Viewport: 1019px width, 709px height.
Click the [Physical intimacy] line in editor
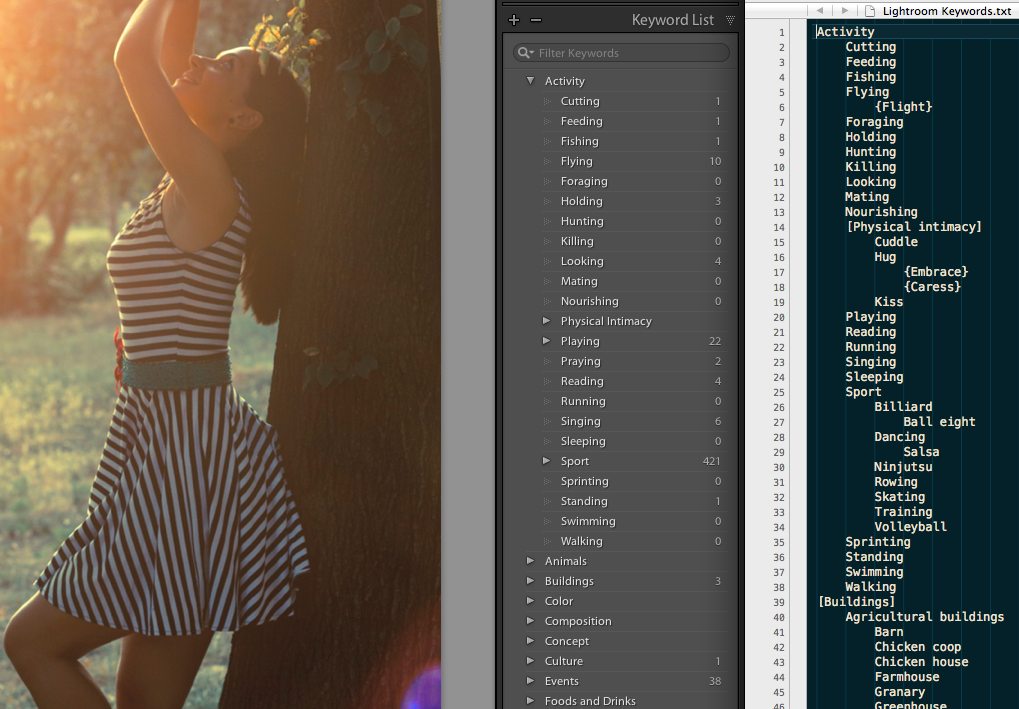click(x=914, y=227)
